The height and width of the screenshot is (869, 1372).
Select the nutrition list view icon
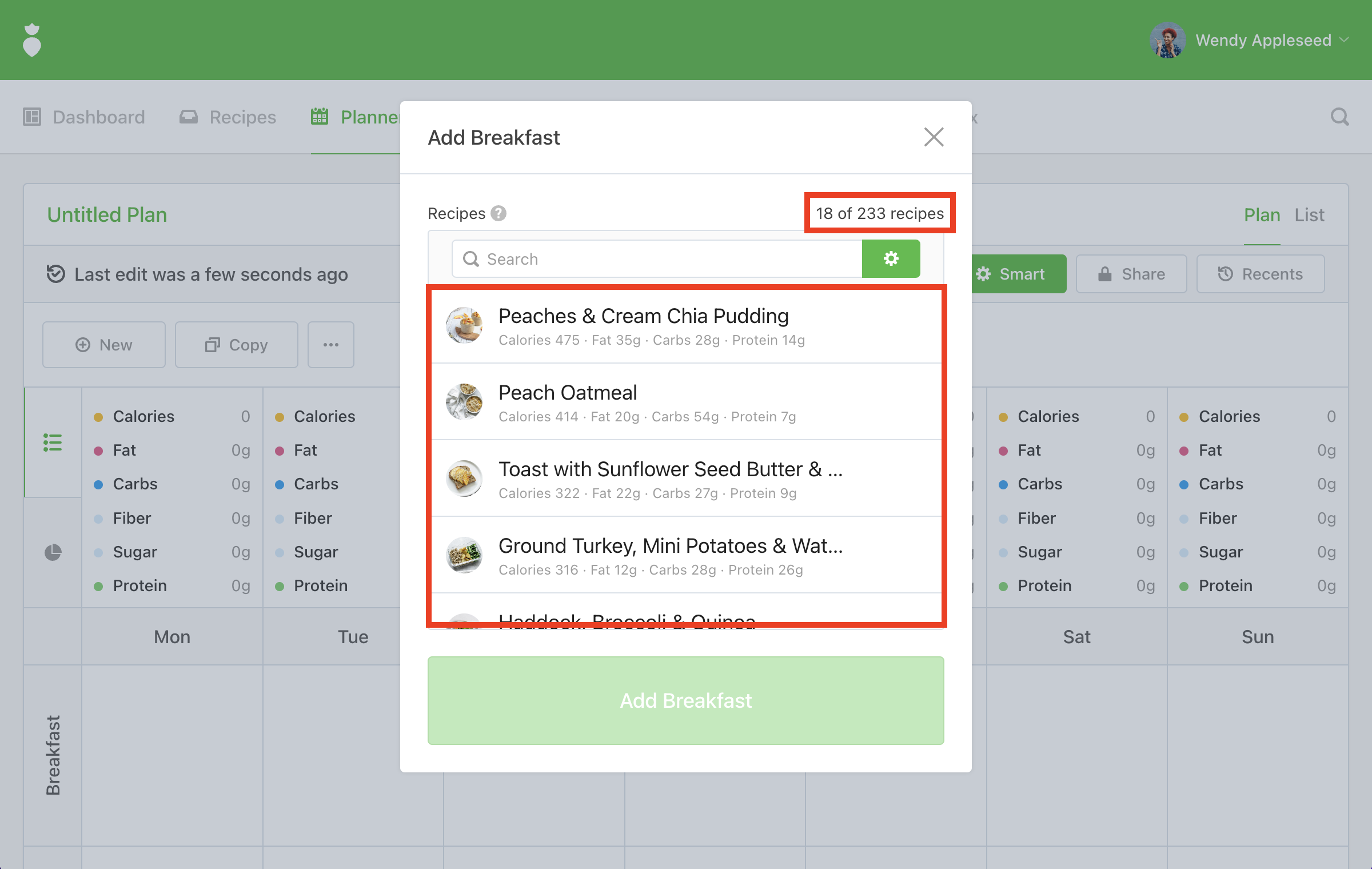[53, 442]
